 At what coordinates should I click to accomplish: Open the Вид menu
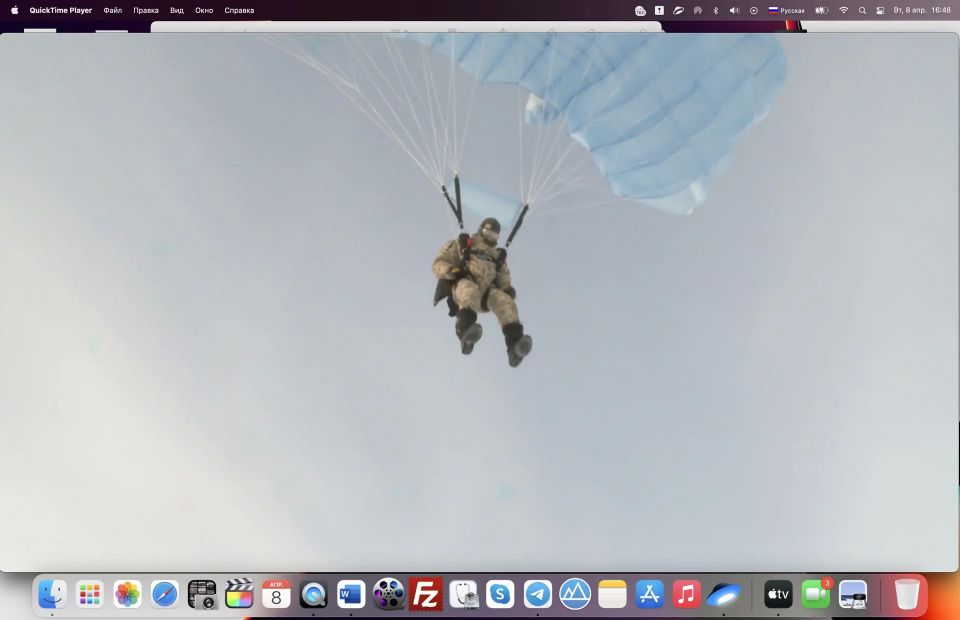pyautogui.click(x=177, y=10)
